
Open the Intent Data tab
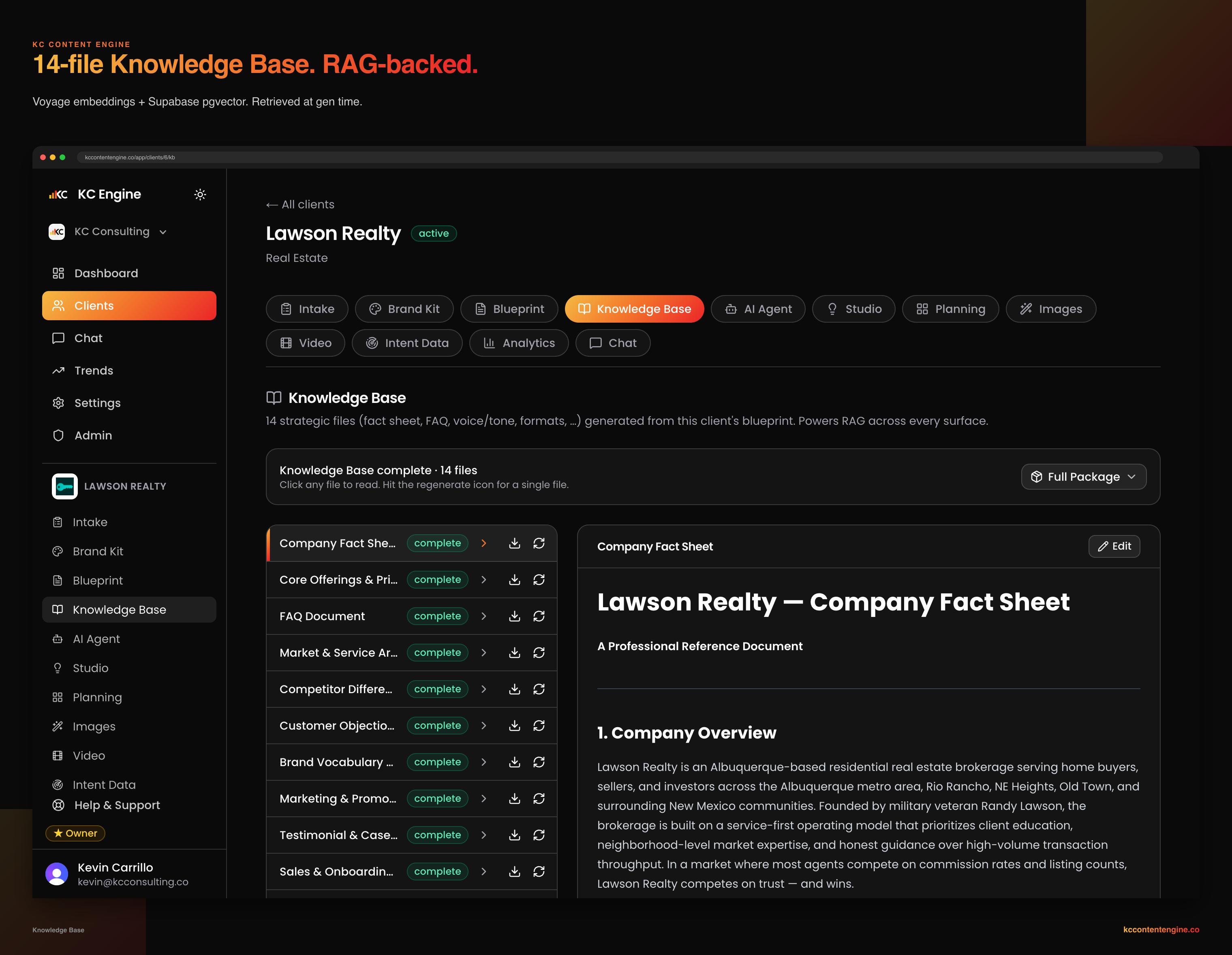pyautogui.click(x=407, y=343)
